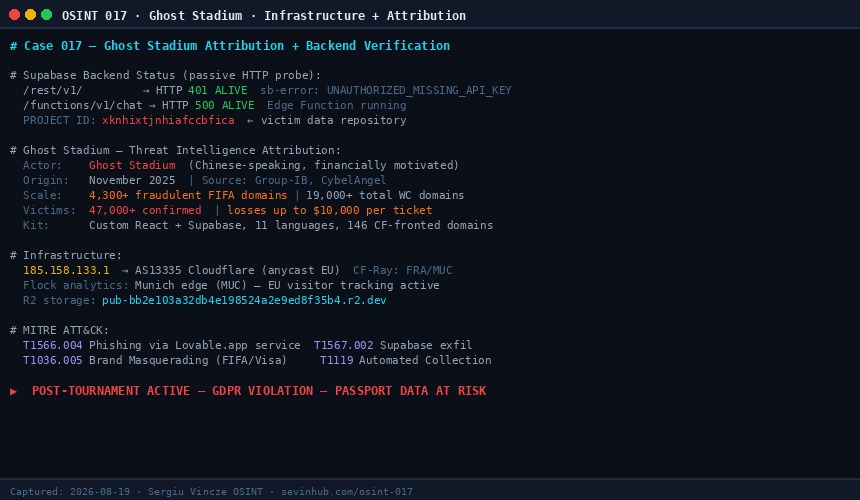Image resolution: width=860 pixels, height=500 pixels.
Task: Click 'Source: Group-IB, CybelAngel' text
Action: click(x=294, y=180)
